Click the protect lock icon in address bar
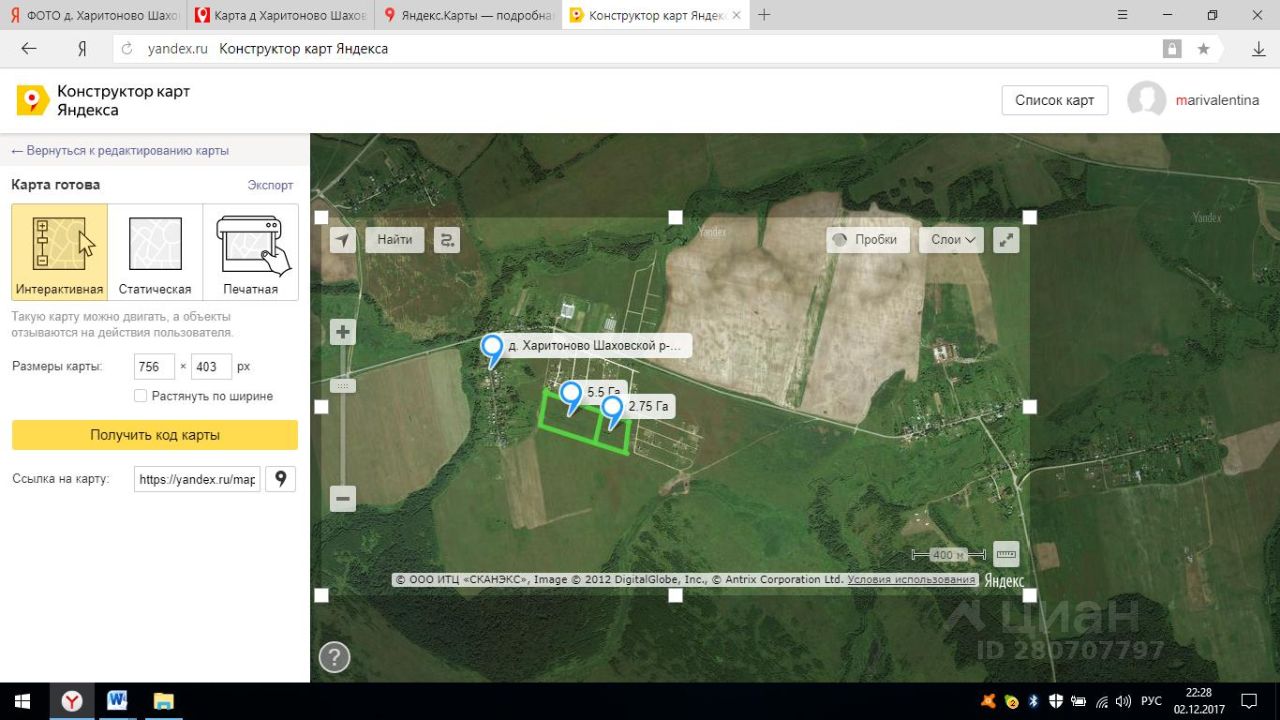Screen dimensions: 1280x720 coord(1172,49)
